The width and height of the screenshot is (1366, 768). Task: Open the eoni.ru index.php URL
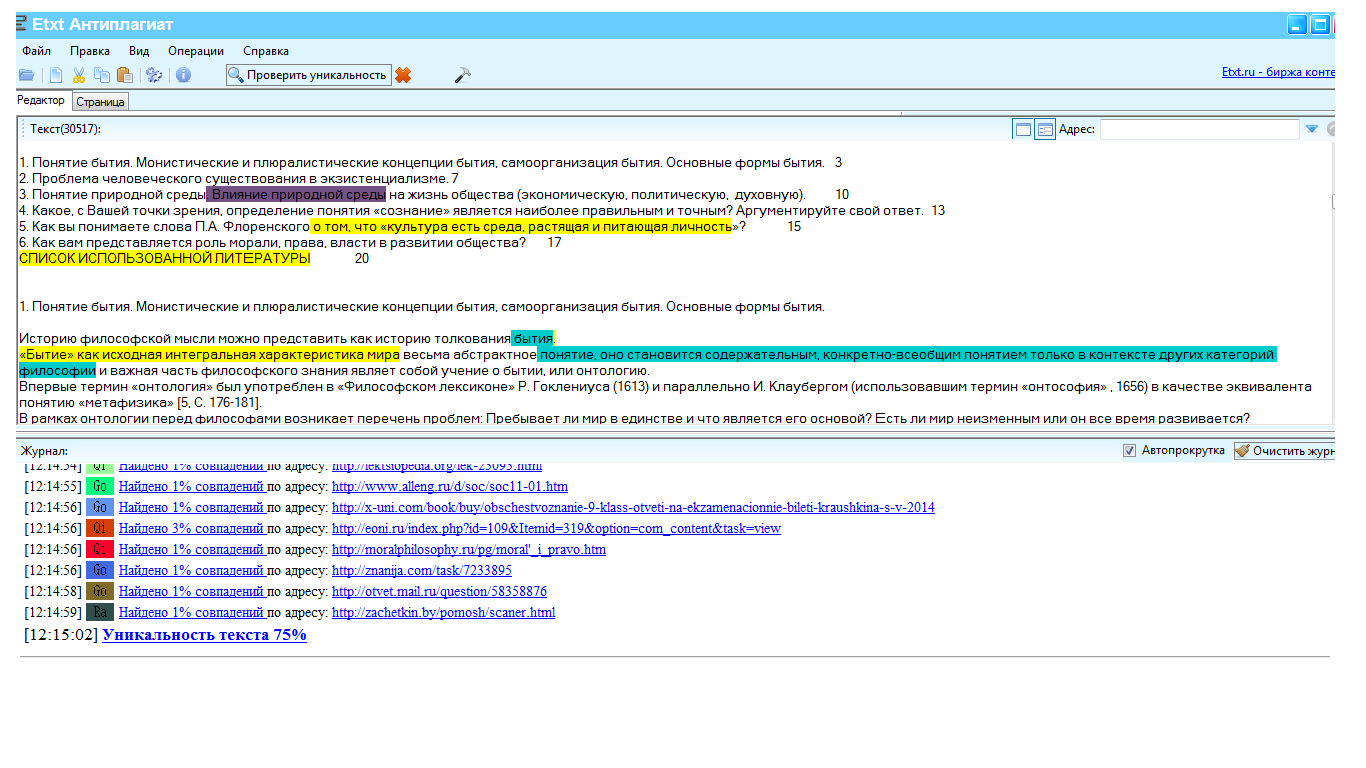pos(556,529)
